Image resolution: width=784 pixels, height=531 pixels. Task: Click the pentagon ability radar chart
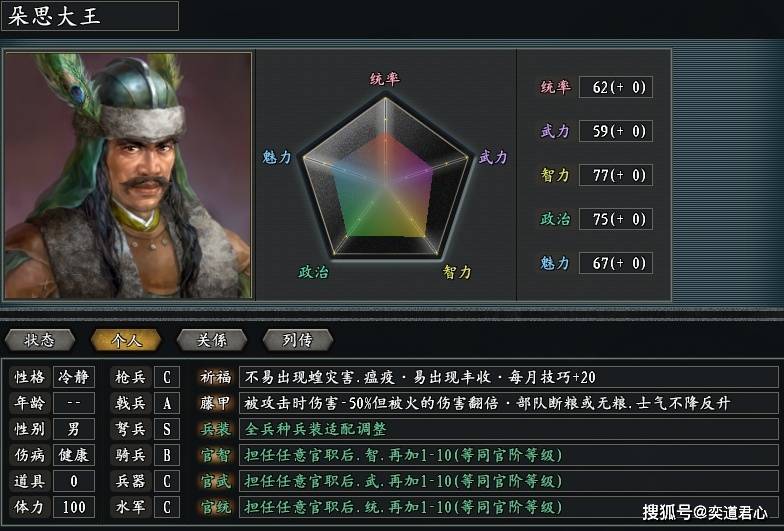click(386, 178)
